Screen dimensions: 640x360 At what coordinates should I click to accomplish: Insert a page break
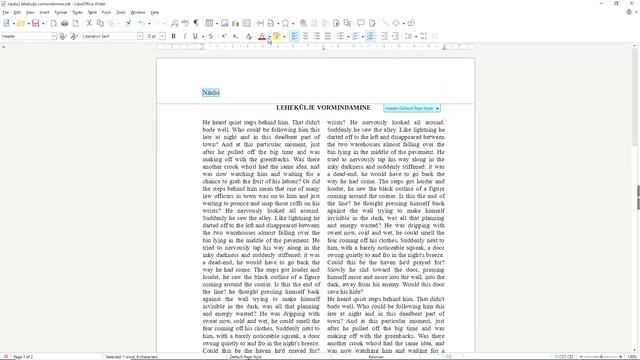260,23
